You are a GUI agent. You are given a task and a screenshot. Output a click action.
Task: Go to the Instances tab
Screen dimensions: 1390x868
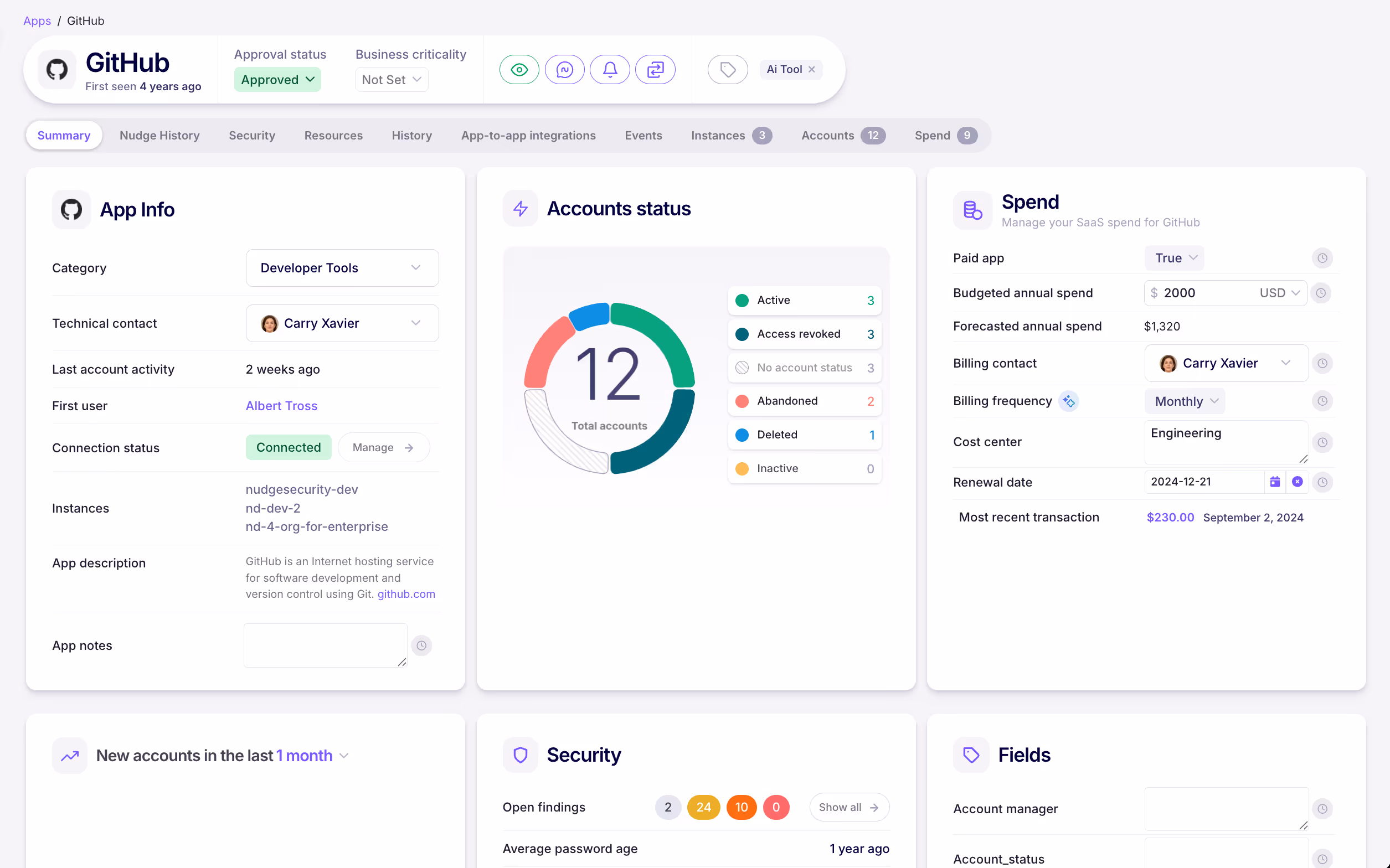[x=731, y=136]
